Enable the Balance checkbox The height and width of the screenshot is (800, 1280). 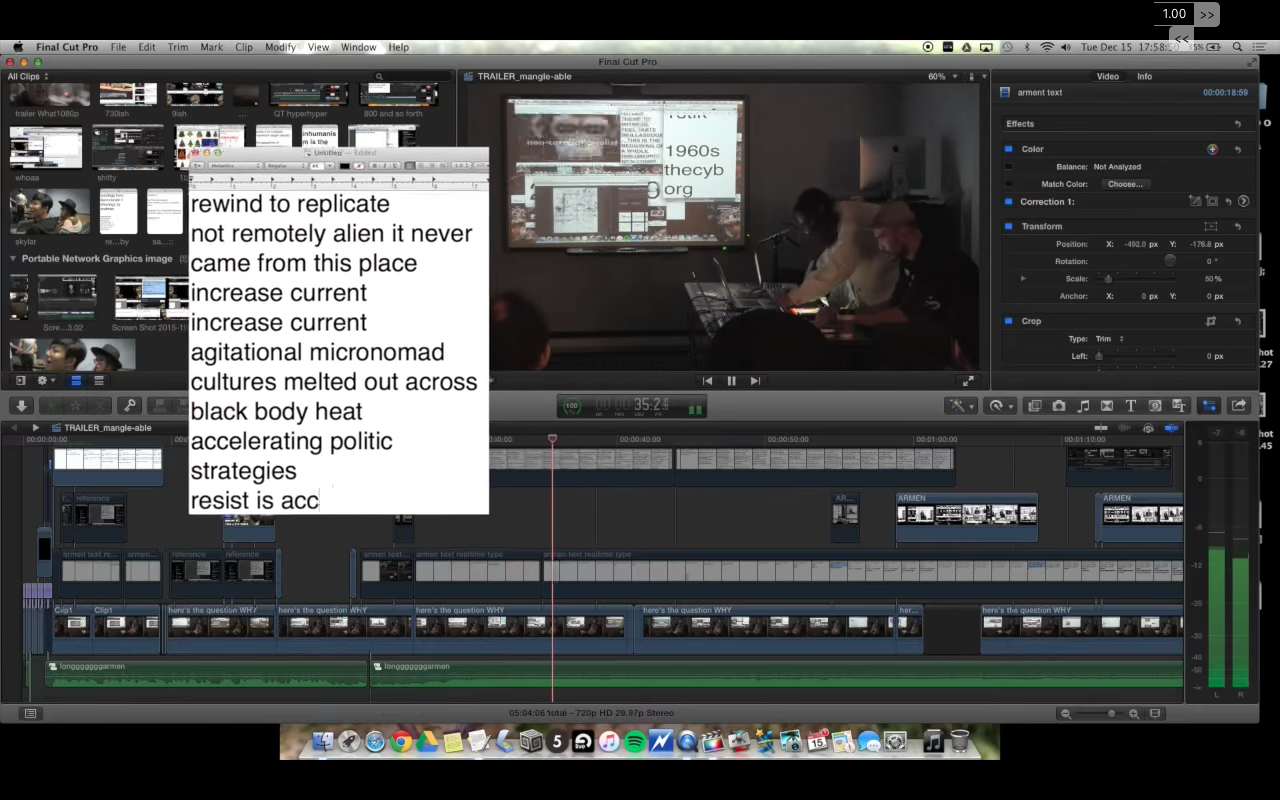(1009, 167)
